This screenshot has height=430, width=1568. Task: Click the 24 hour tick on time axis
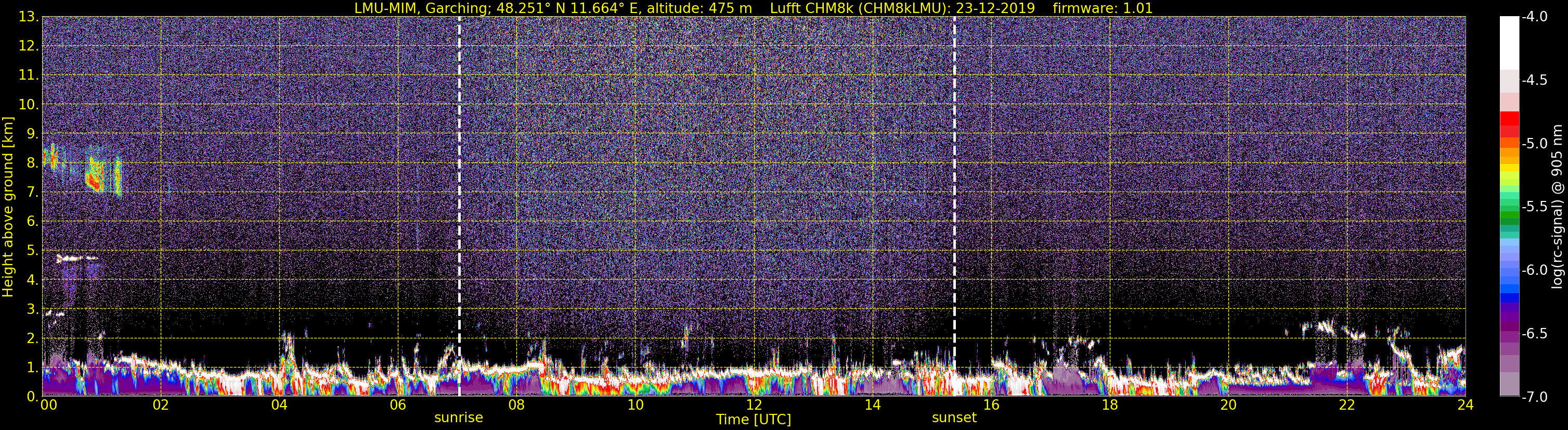(x=1465, y=406)
